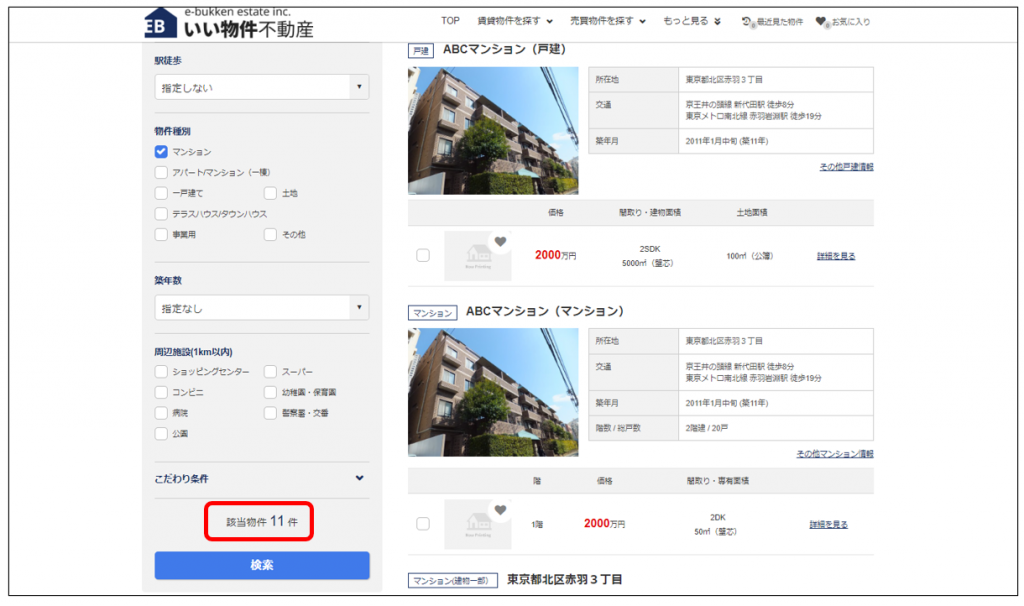The width and height of the screenshot is (1024, 606).
Task: Click ABCマンション（戸建）building photo
Action: [493, 130]
